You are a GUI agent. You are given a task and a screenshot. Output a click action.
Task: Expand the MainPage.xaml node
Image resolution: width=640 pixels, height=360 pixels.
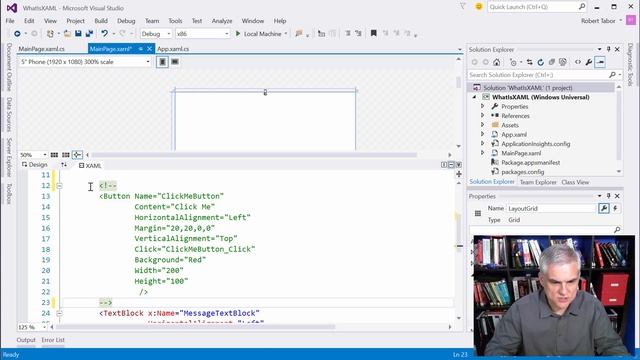point(482,153)
